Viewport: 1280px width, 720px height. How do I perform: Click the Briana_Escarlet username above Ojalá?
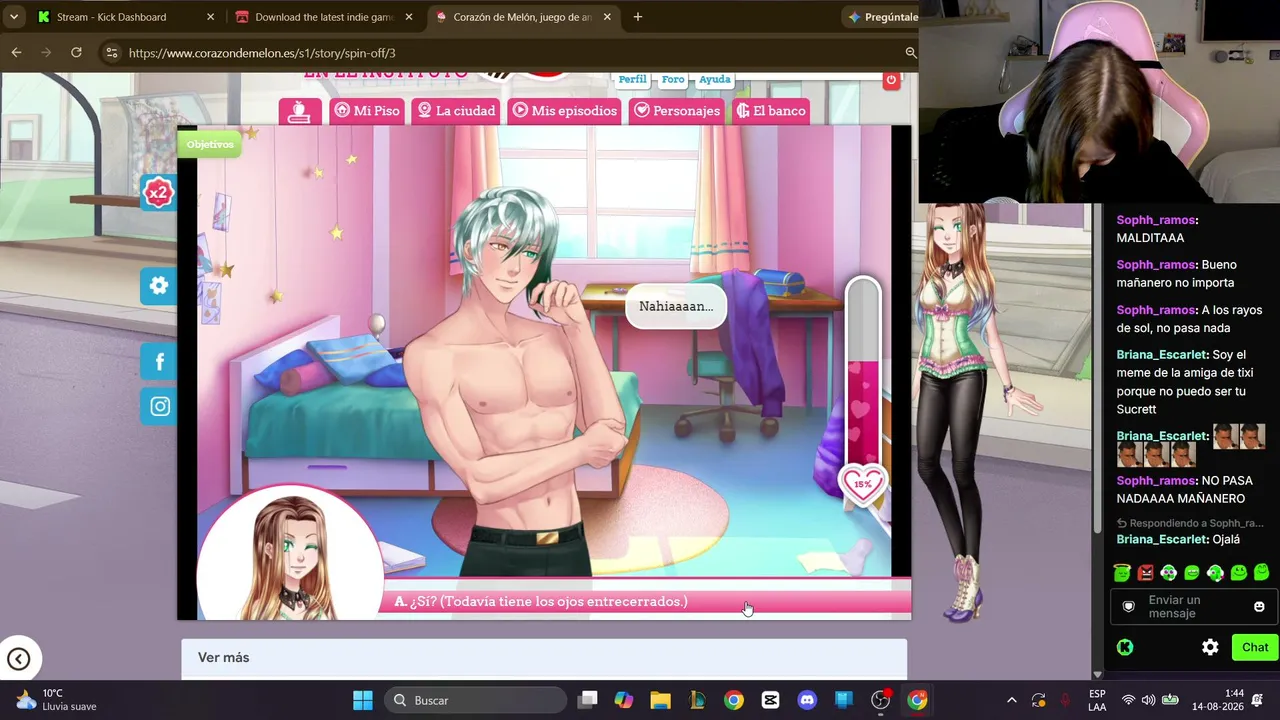1163,540
